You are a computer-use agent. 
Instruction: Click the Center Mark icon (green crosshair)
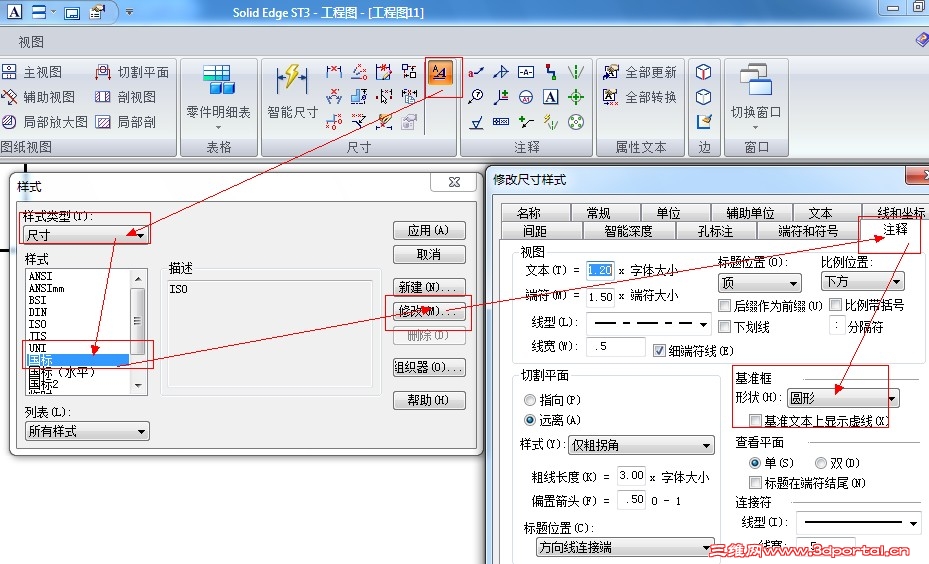pos(576,97)
